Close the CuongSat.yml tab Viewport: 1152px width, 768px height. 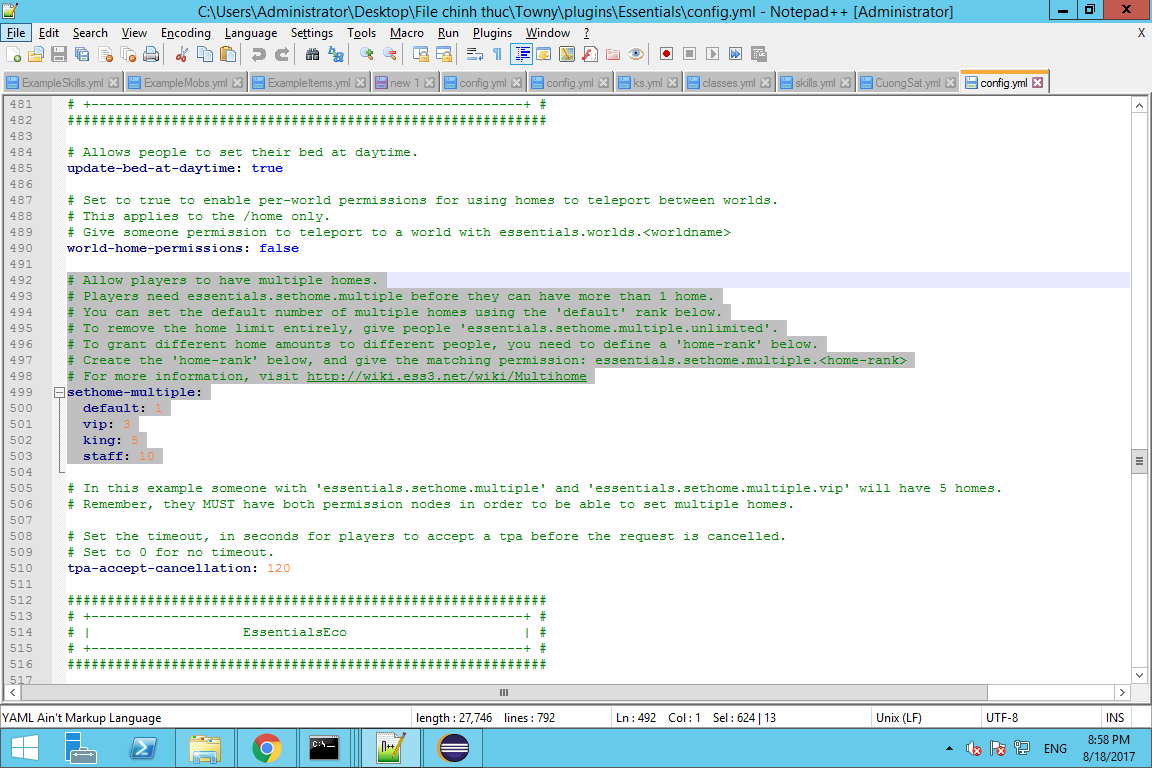click(949, 83)
